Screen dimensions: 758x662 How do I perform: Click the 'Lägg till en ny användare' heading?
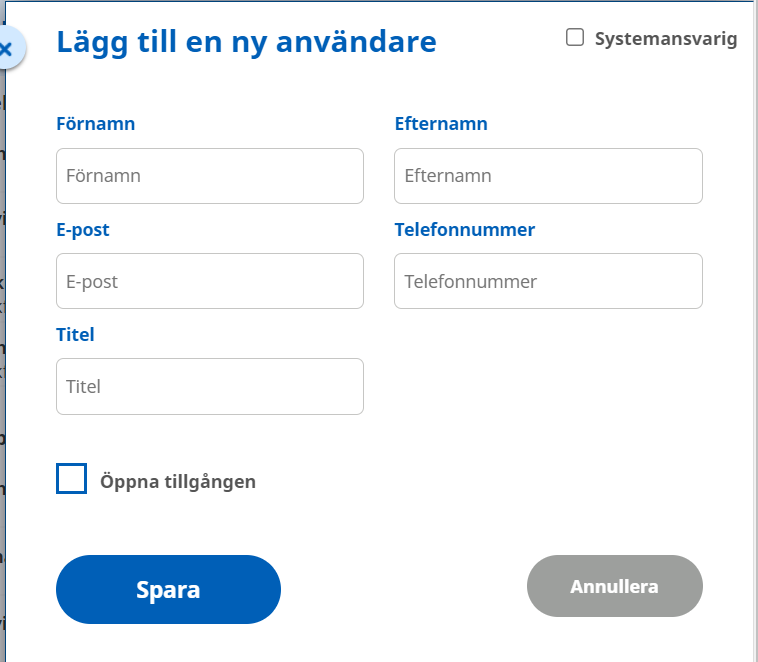pos(247,43)
